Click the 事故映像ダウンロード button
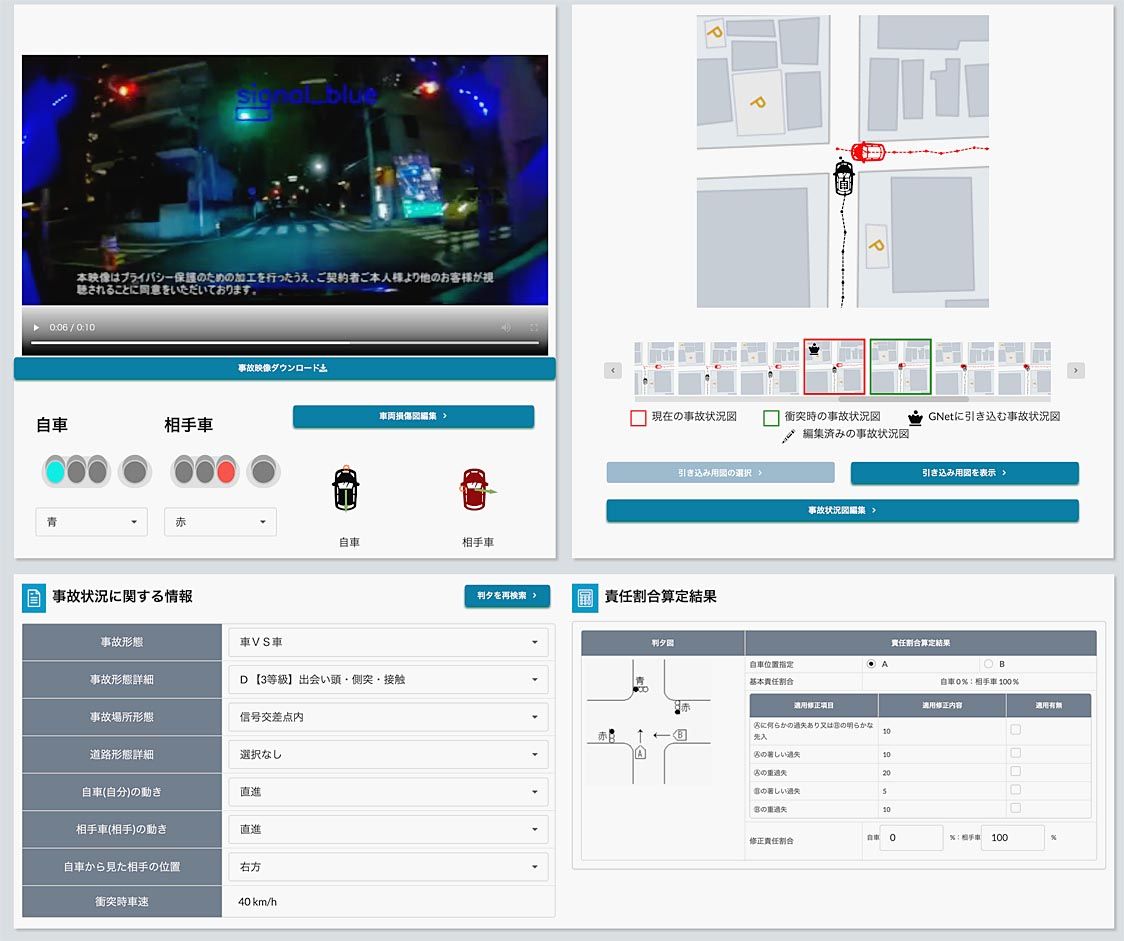This screenshot has width=1124, height=941. coord(284,368)
